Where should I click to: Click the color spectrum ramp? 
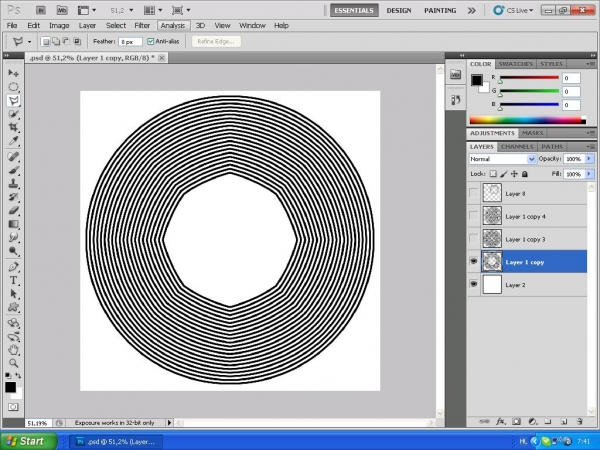coord(528,120)
